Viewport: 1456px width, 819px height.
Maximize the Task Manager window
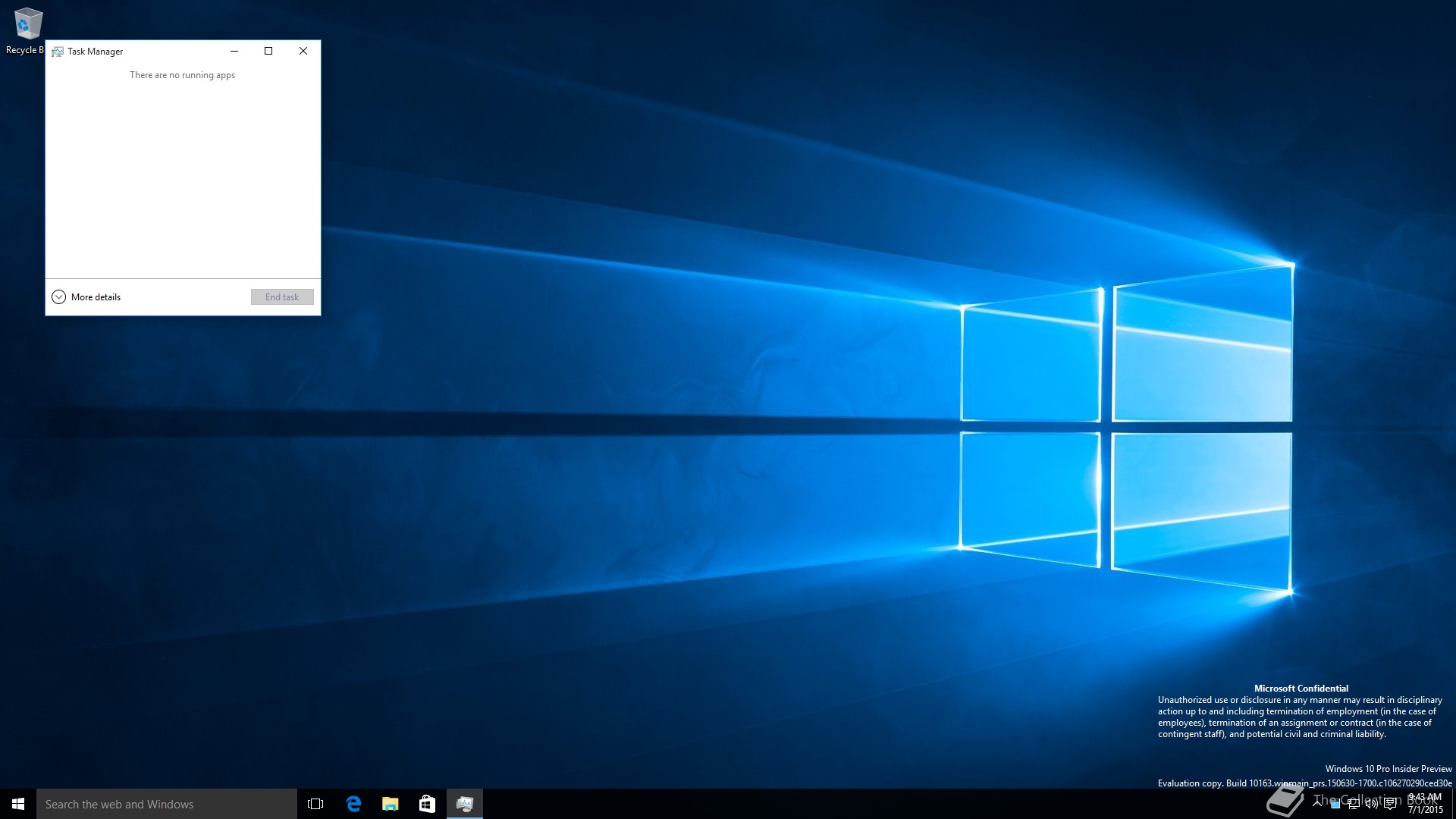tap(268, 51)
